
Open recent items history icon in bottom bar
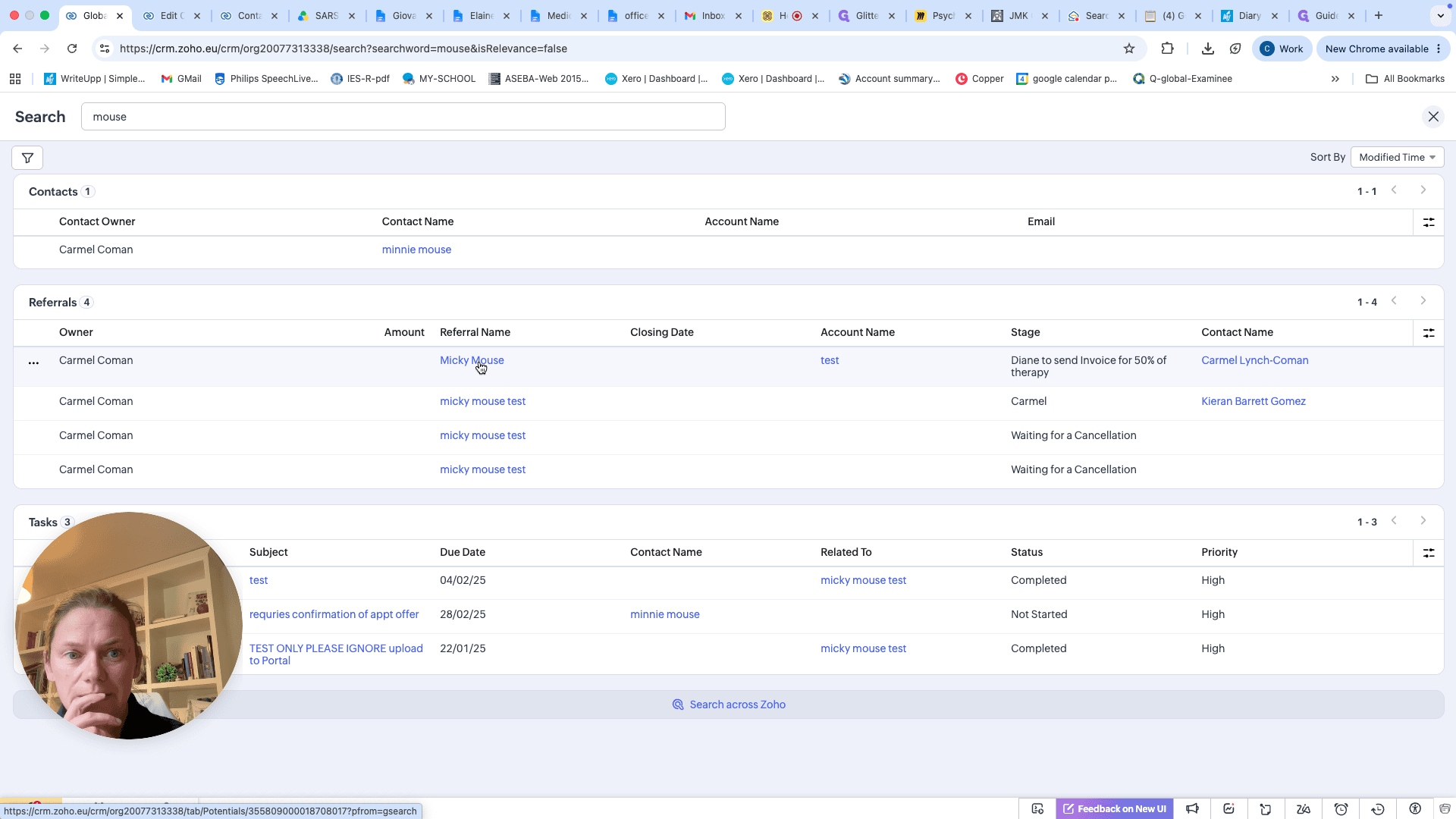click(1378, 809)
